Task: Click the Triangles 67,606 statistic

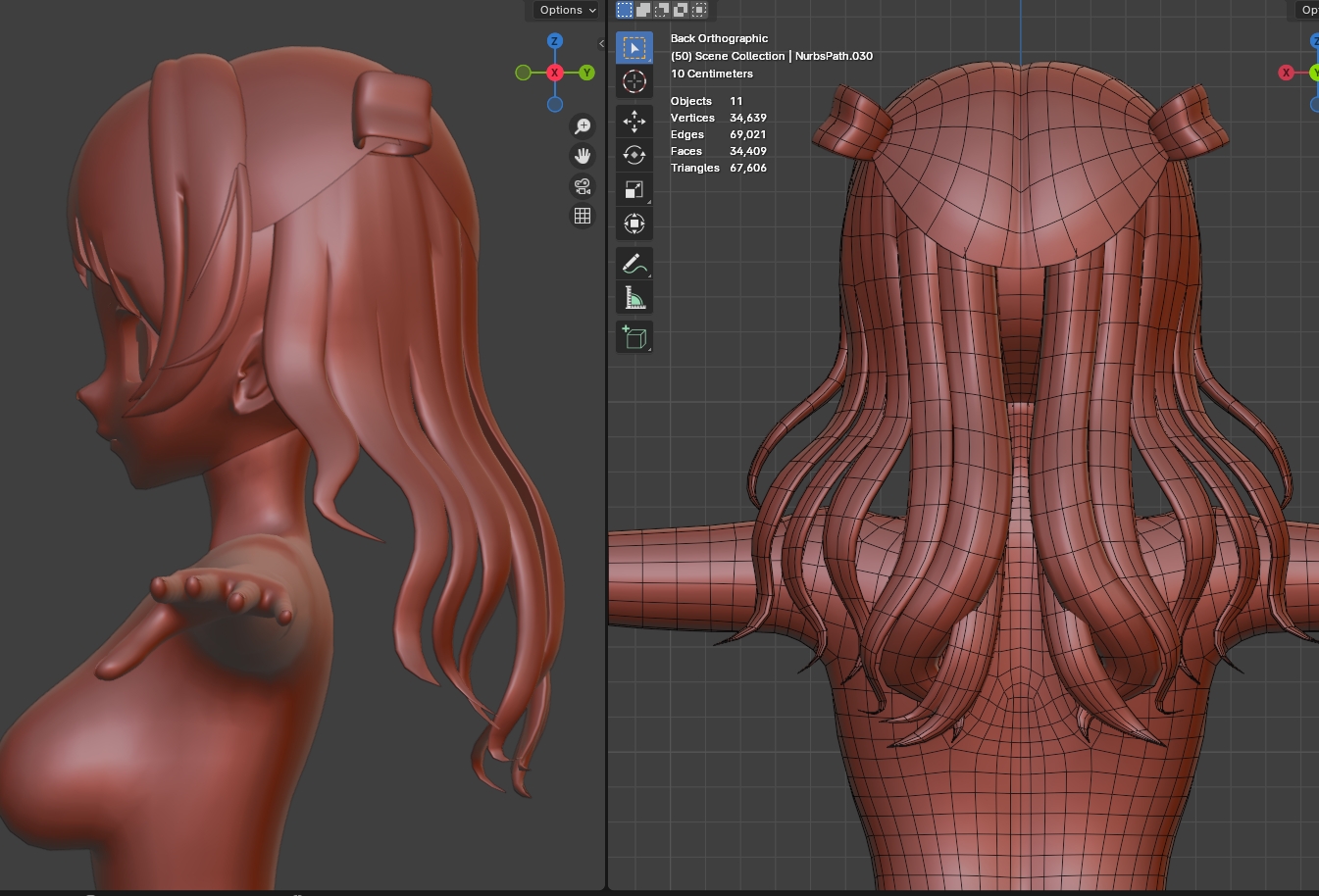Action: (x=719, y=168)
